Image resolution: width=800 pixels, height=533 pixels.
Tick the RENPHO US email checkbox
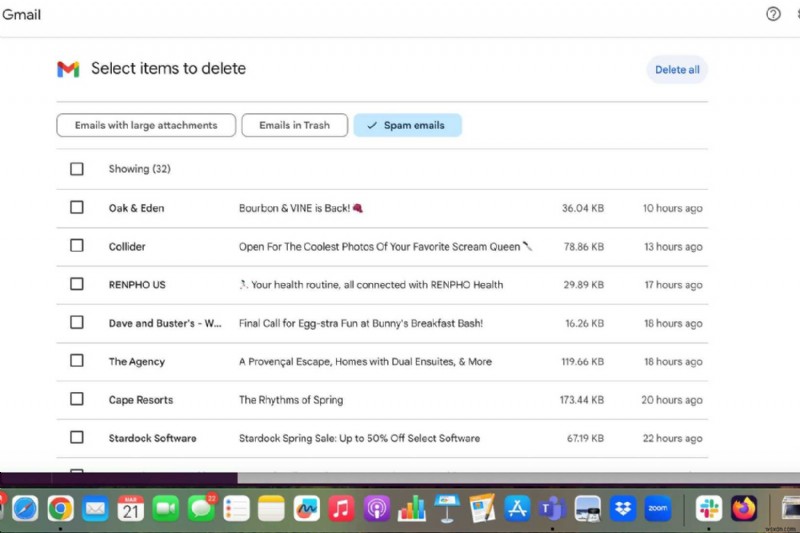[x=77, y=284]
